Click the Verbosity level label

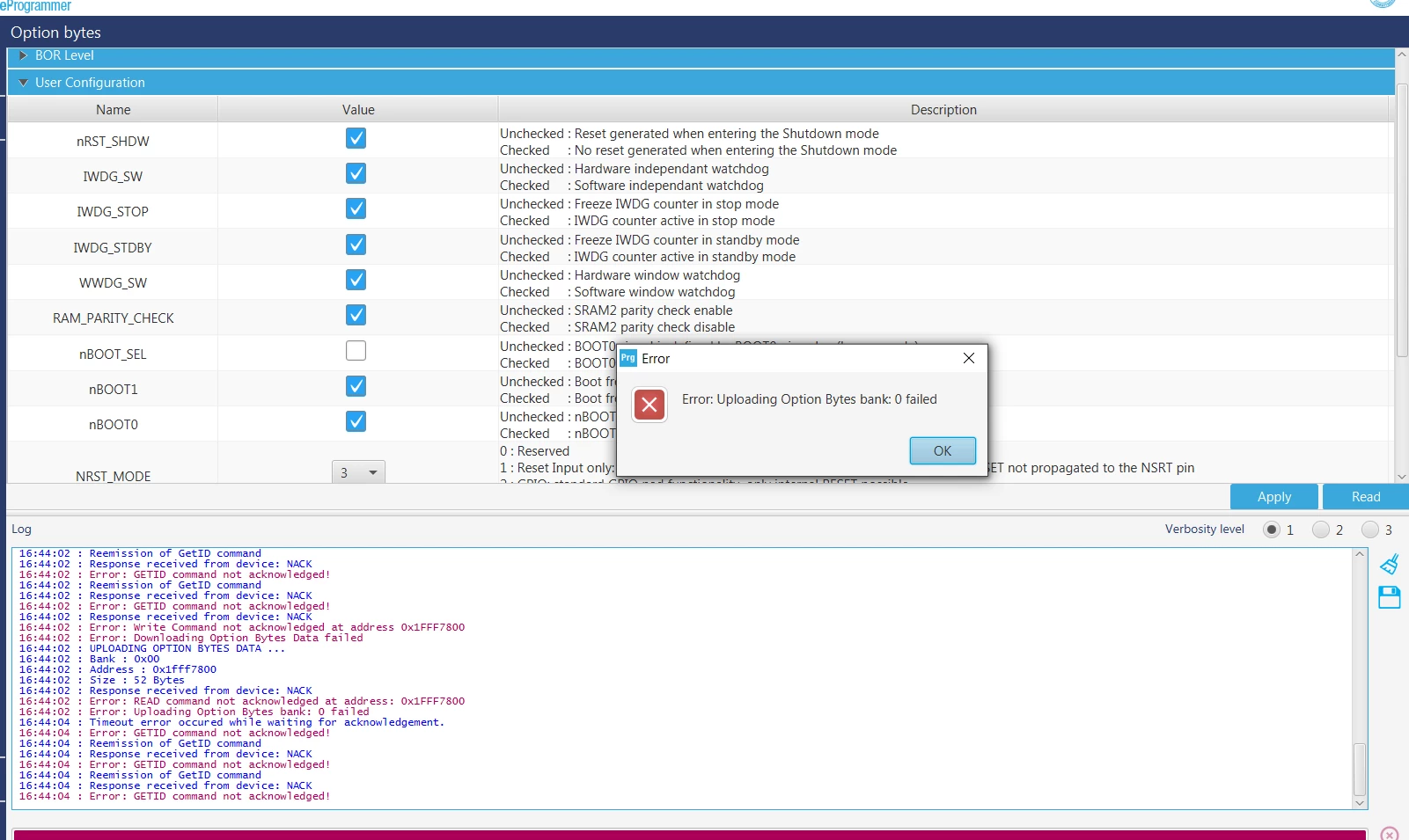point(1205,529)
